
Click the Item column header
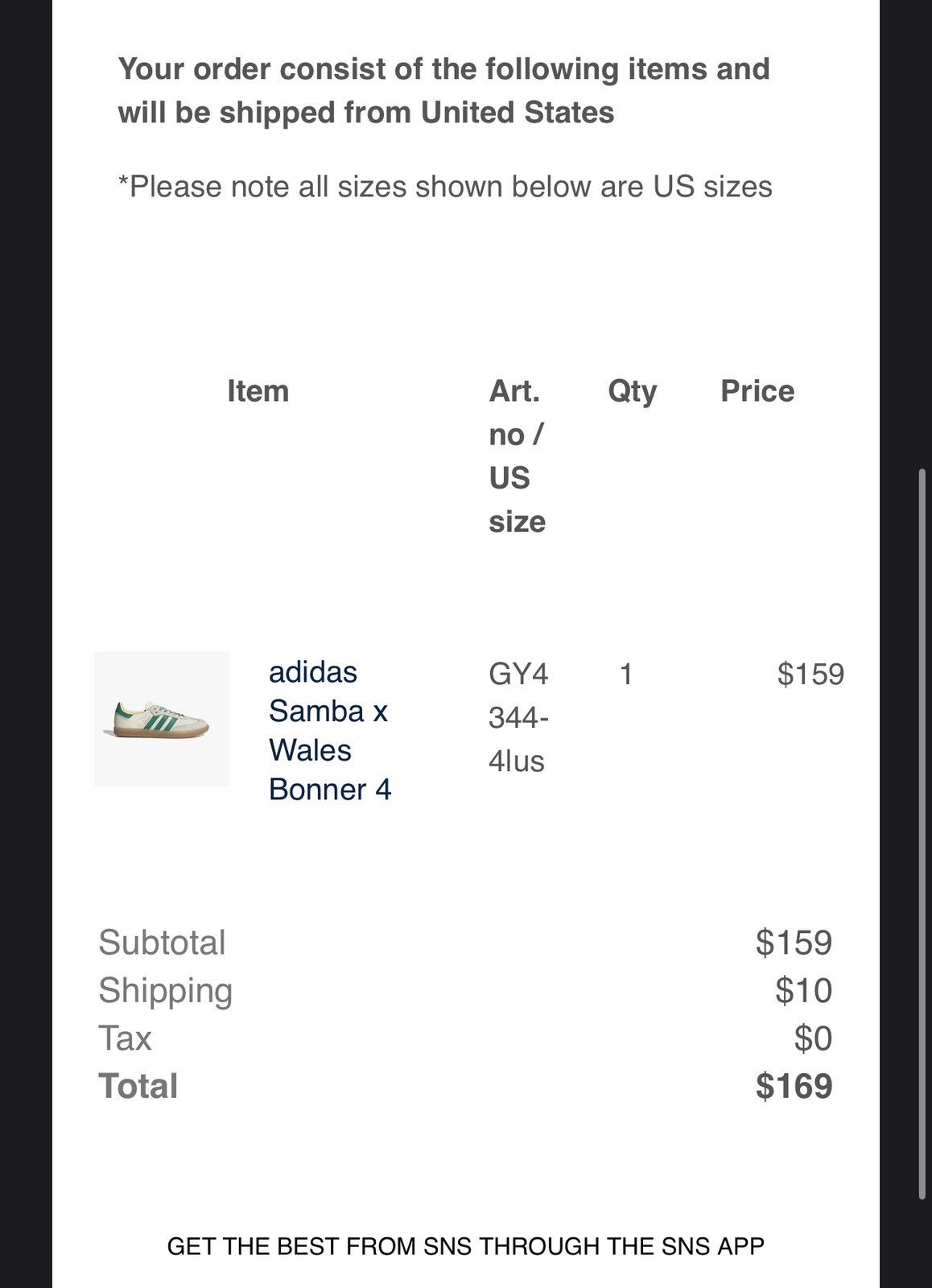click(258, 391)
